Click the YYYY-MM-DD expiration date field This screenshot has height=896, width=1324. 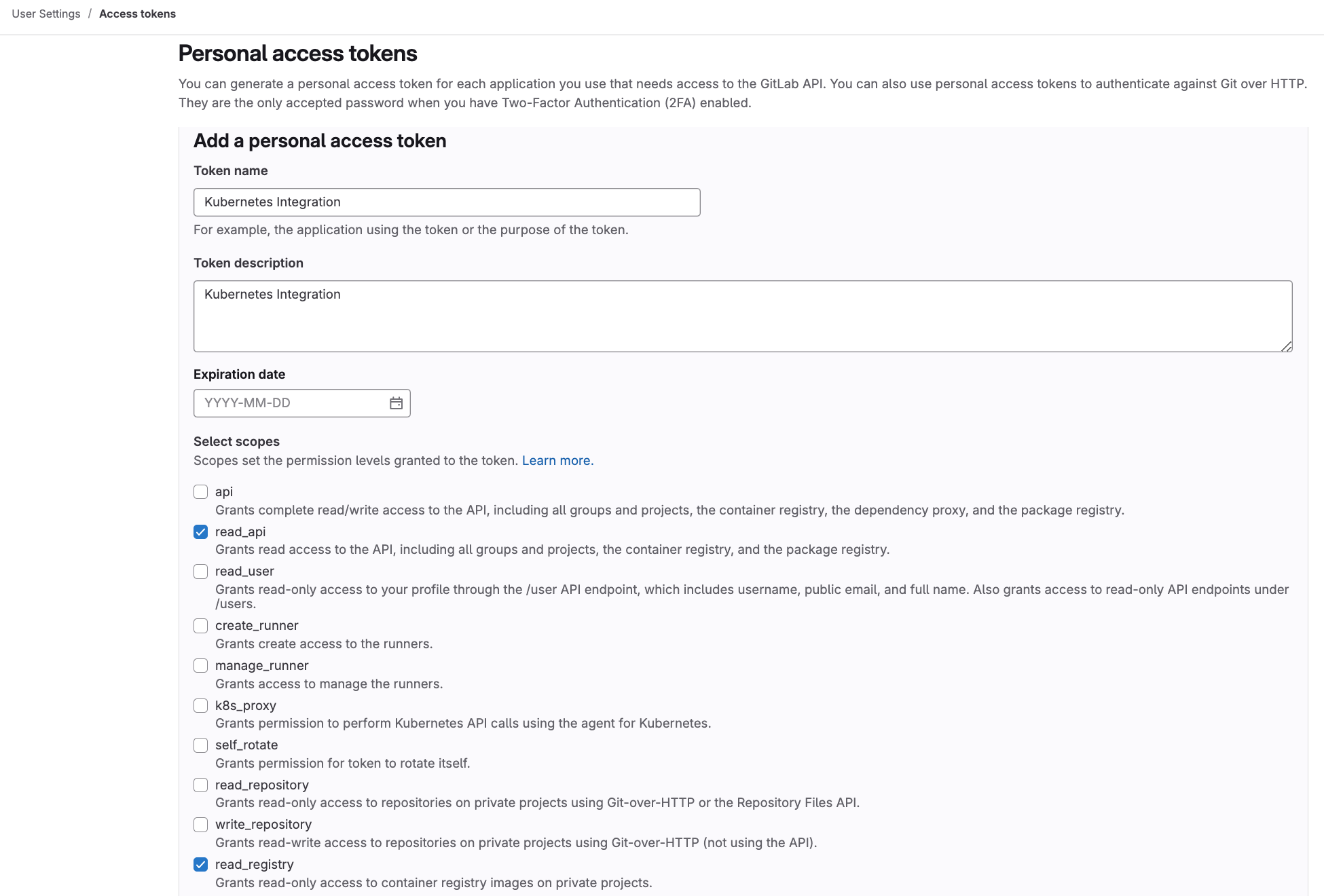click(291, 403)
